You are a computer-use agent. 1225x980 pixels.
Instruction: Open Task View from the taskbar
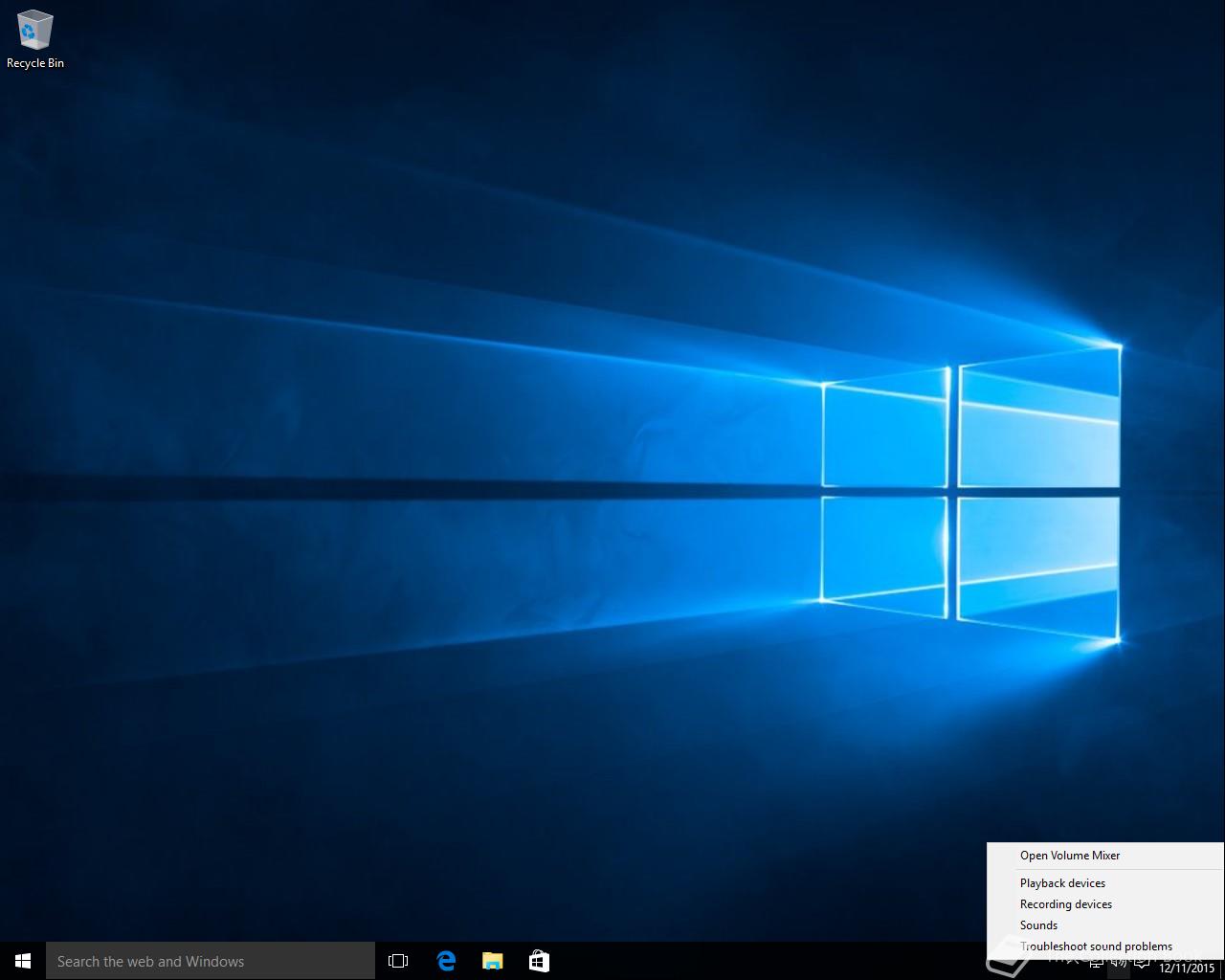tap(398, 961)
